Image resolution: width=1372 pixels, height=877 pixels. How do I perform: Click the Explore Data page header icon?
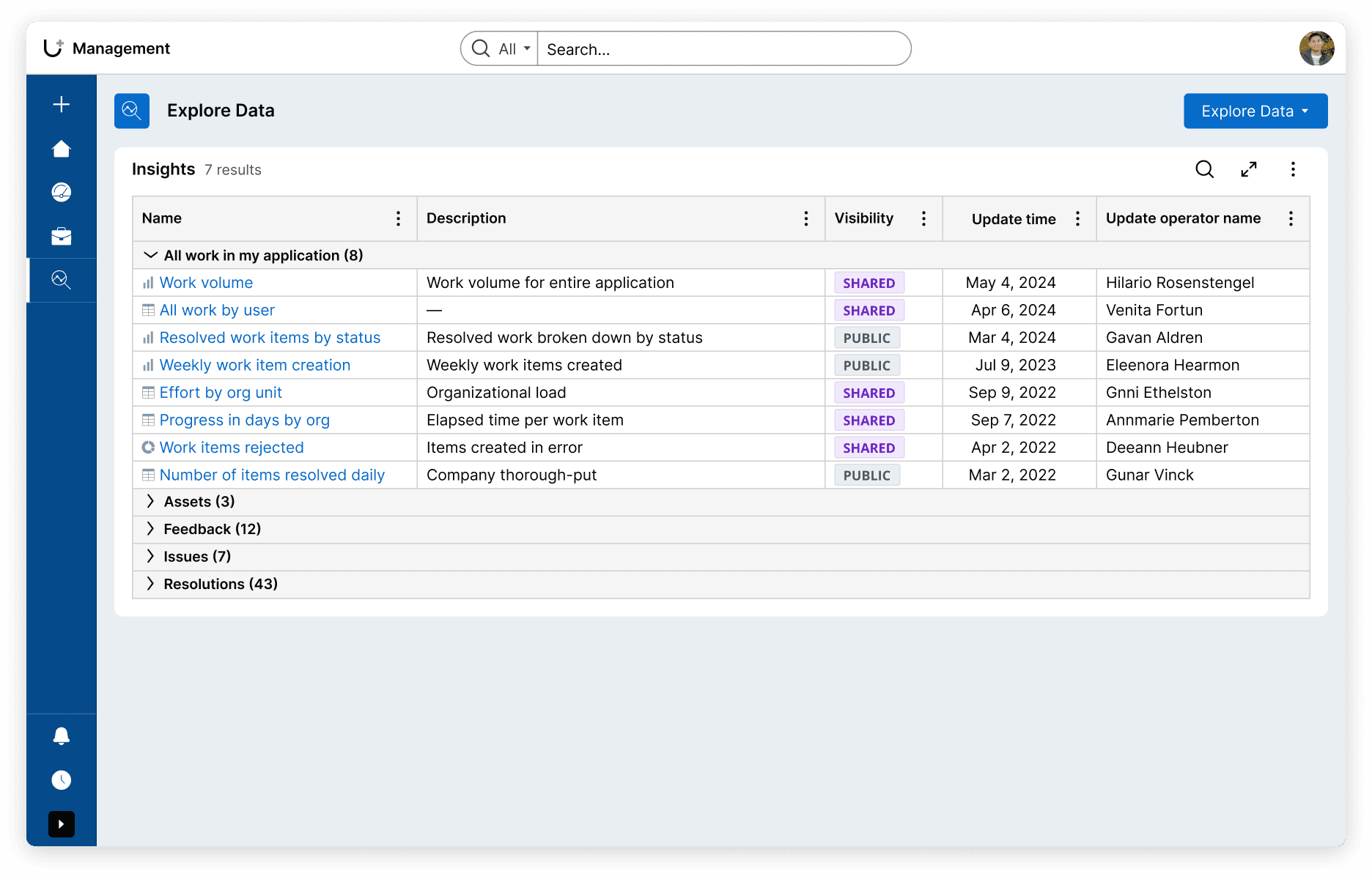click(x=132, y=111)
